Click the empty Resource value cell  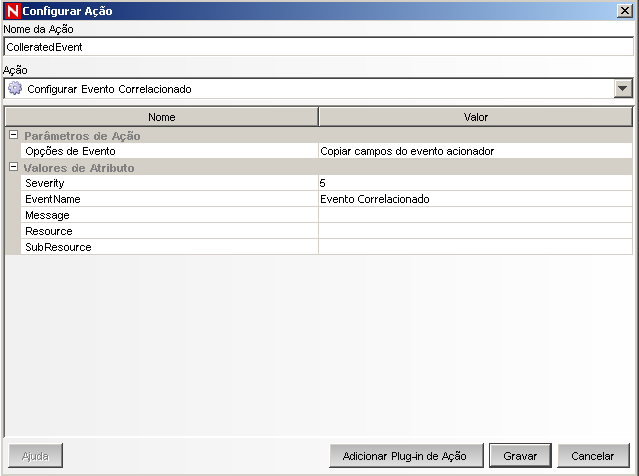pos(475,231)
